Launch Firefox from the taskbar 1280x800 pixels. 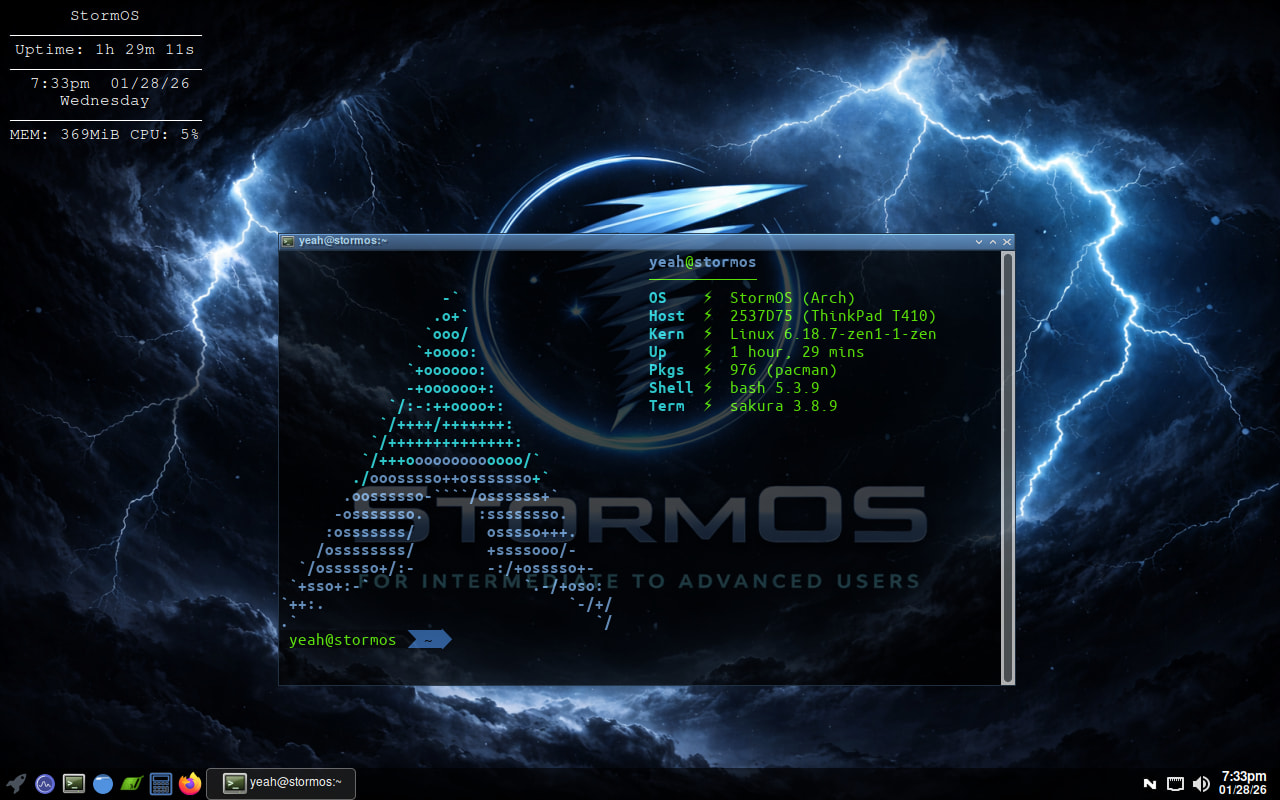point(190,784)
